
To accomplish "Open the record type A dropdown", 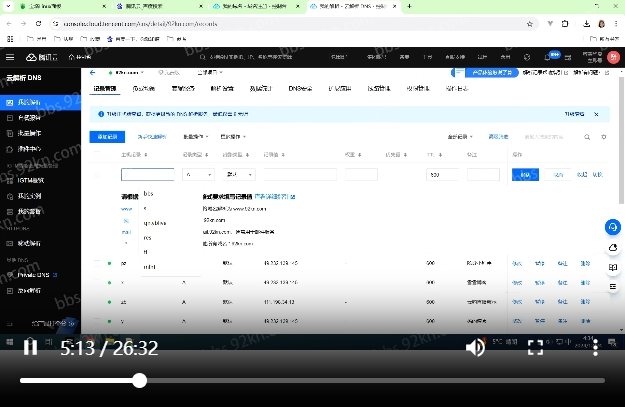I will point(198,174).
